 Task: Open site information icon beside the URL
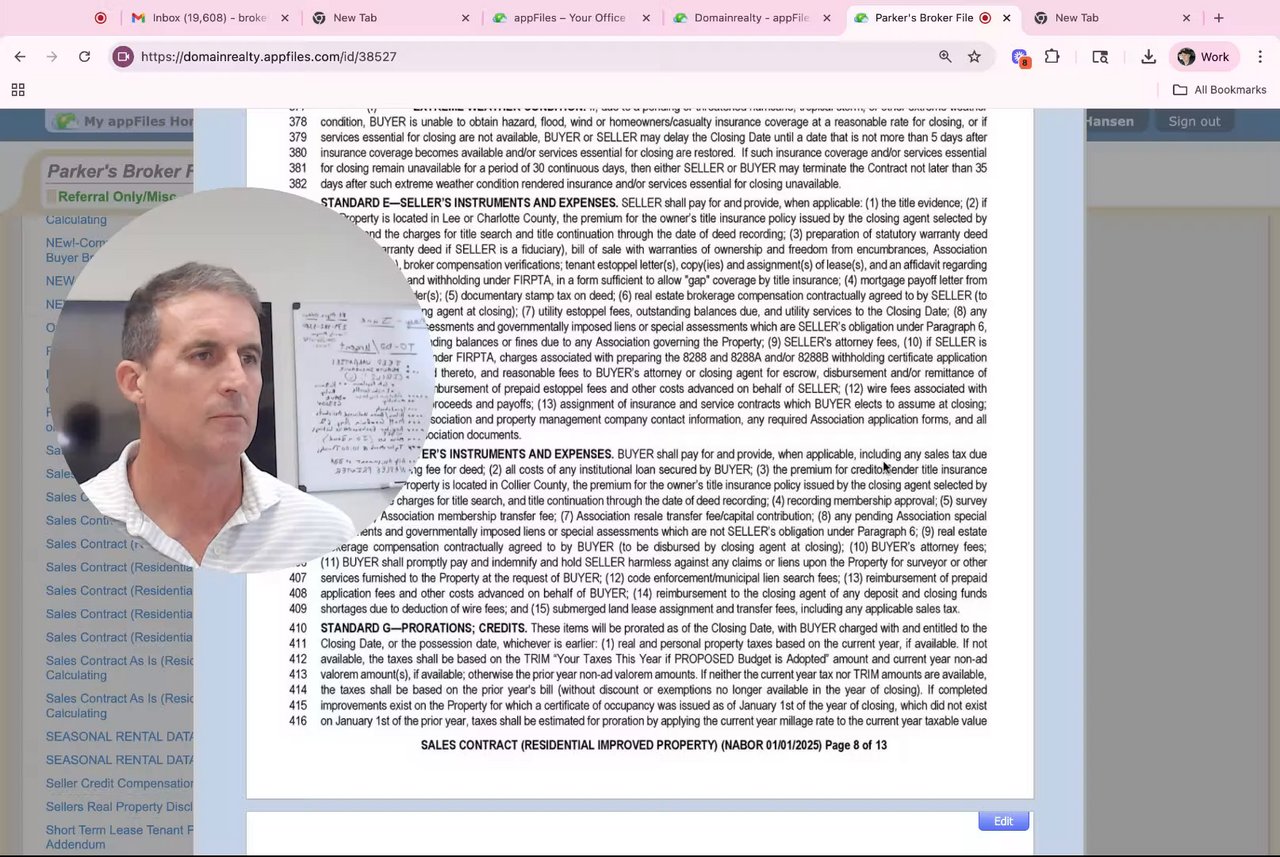[x=123, y=57]
